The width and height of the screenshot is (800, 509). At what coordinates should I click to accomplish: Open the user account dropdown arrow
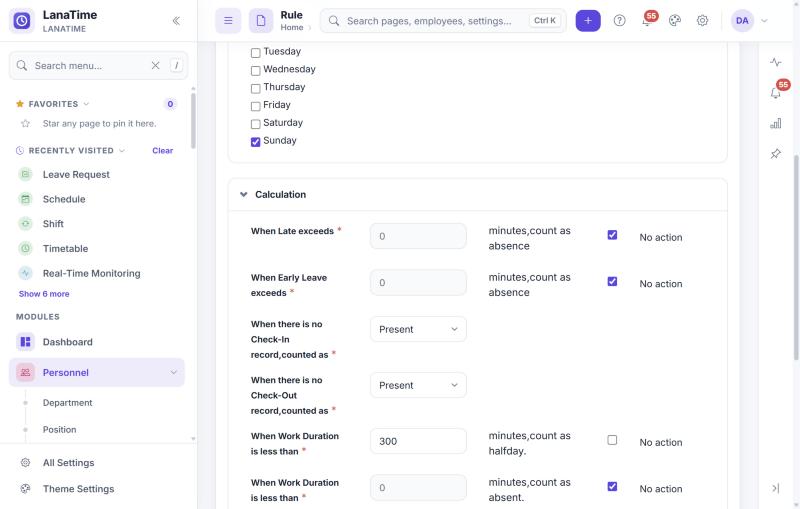tap(764, 21)
